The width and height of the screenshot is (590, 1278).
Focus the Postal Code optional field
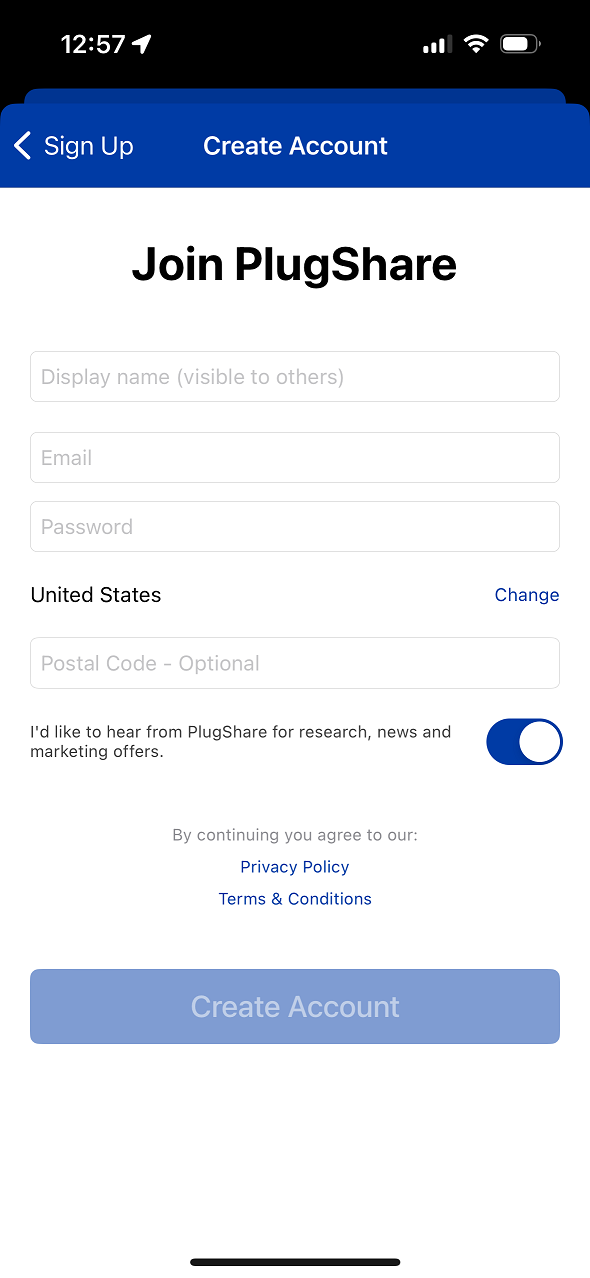coord(295,663)
